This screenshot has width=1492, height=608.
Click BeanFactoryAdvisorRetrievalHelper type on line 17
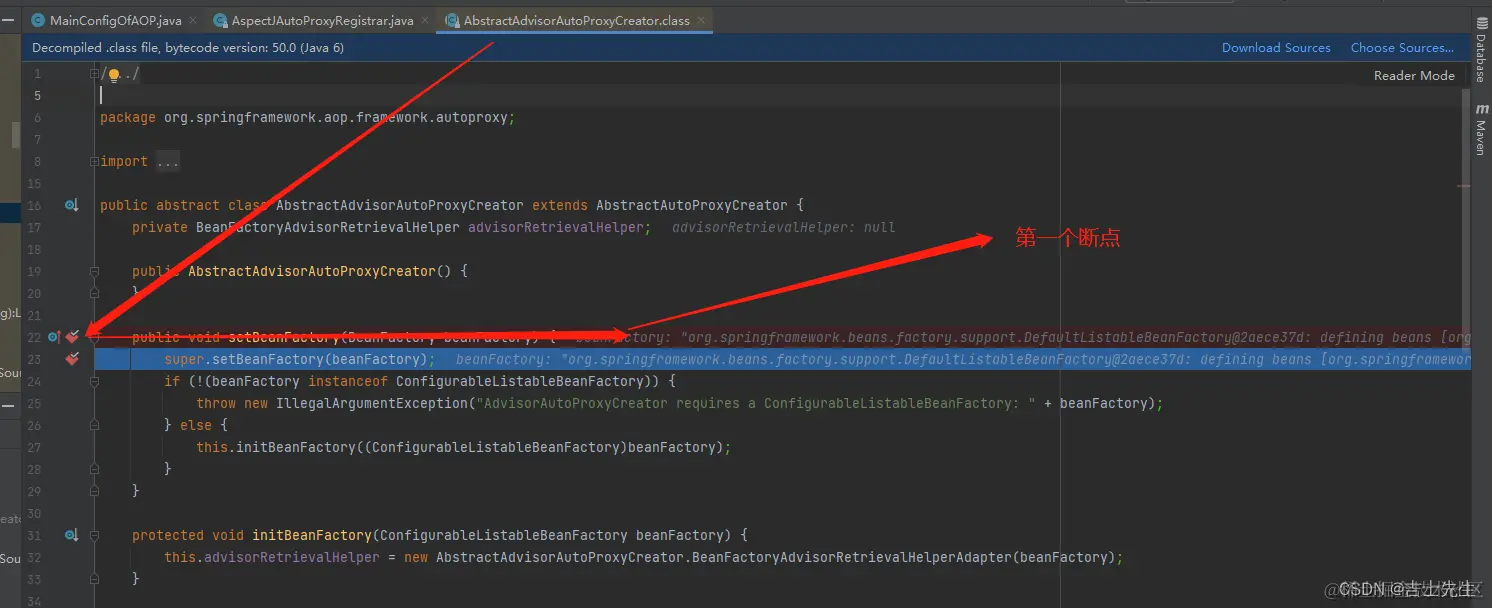[x=328, y=227]
